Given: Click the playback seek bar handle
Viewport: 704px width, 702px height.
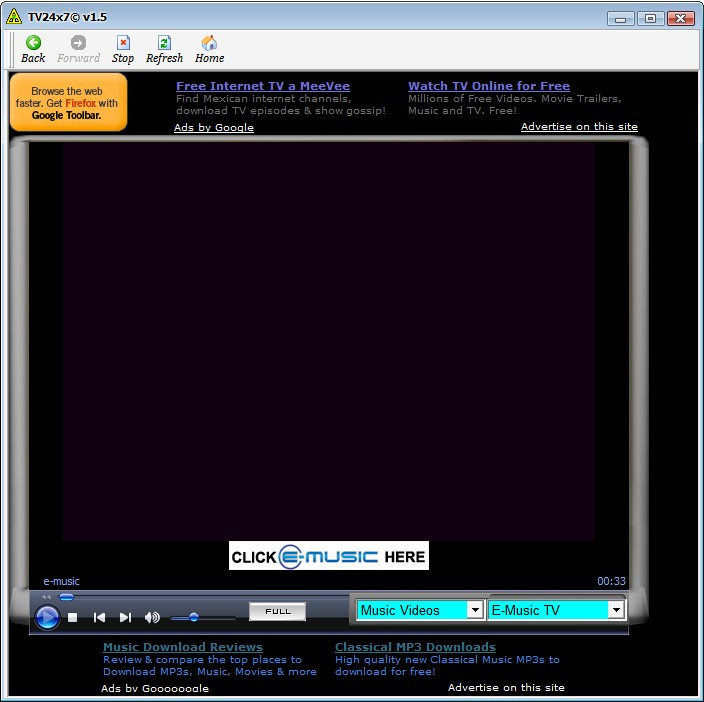Looking at the screenshot, I should [66, 597].
